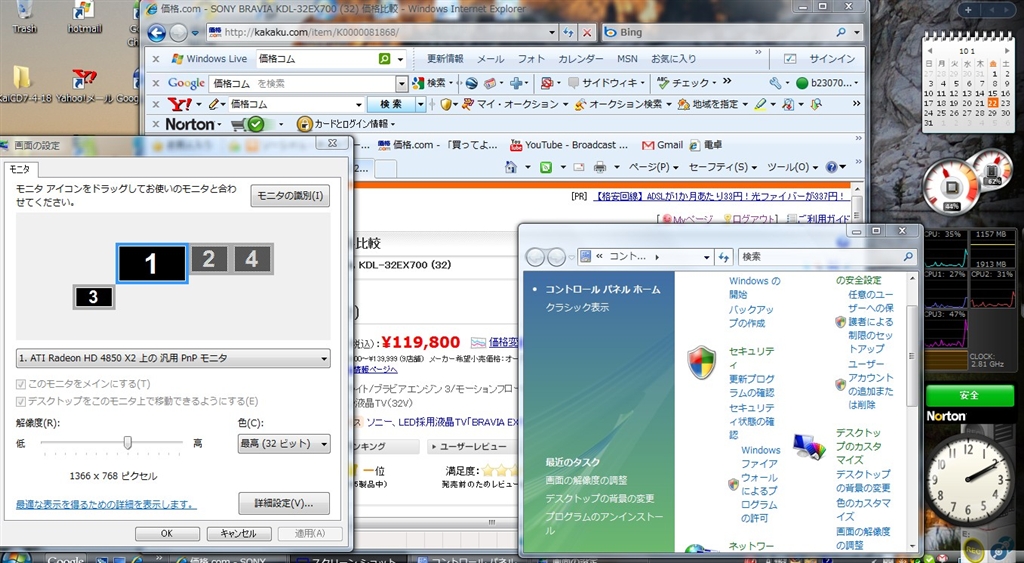
Task: Expand the カードとログイン情報 dropdown
Action: coord(393,124)
